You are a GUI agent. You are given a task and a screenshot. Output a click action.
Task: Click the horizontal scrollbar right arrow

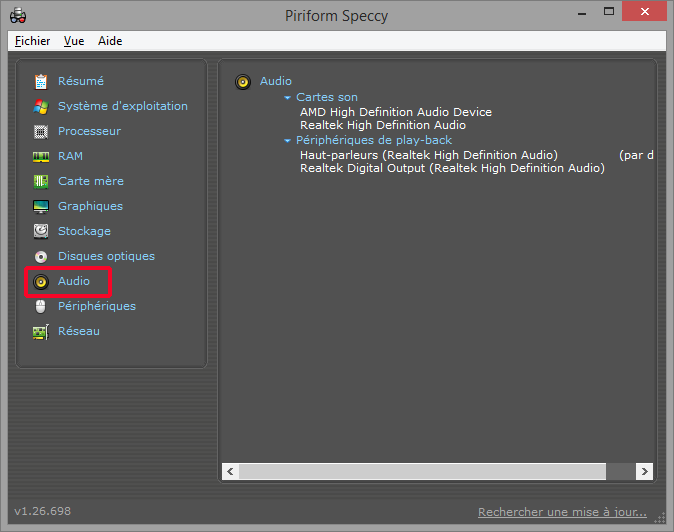click(645, 471)
